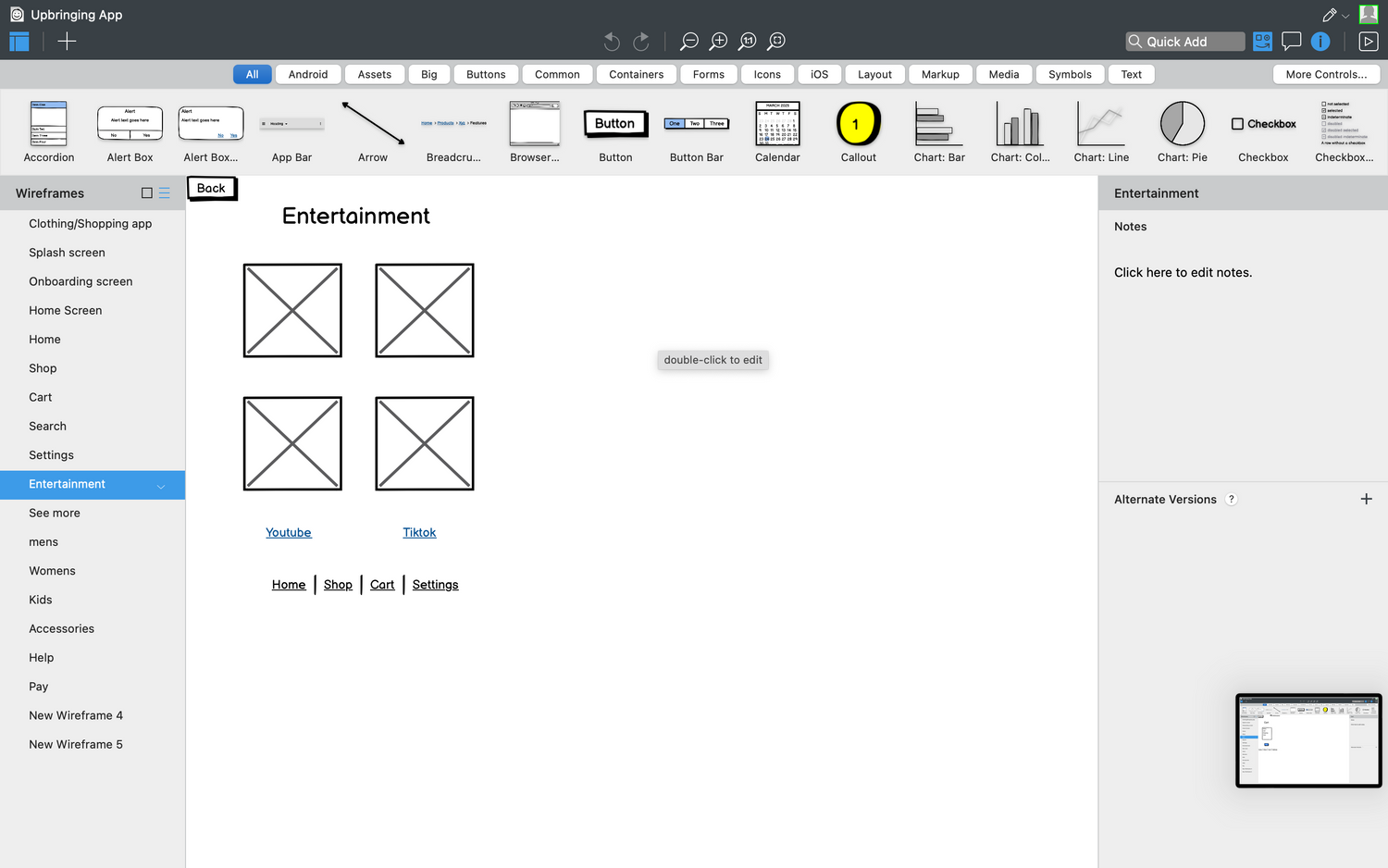Image resolution: width=1388 pixels, height=868 pixels.
Task: Select the Accordion control
Action: (x=49, y=131)
